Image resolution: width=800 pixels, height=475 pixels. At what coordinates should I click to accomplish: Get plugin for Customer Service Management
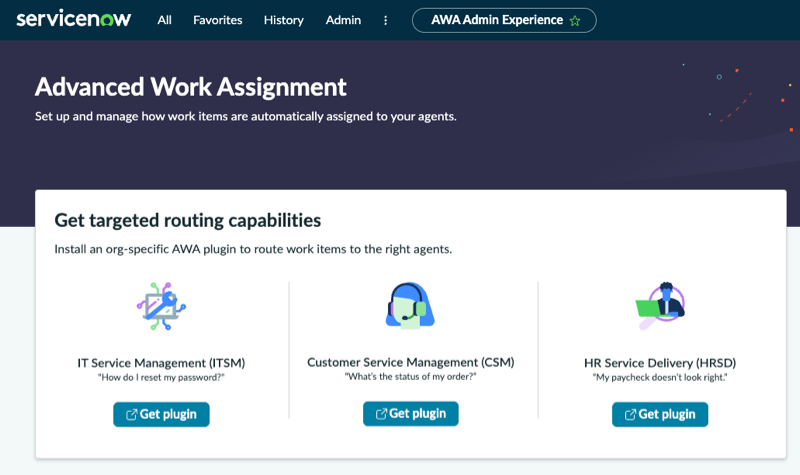(411, 414)
